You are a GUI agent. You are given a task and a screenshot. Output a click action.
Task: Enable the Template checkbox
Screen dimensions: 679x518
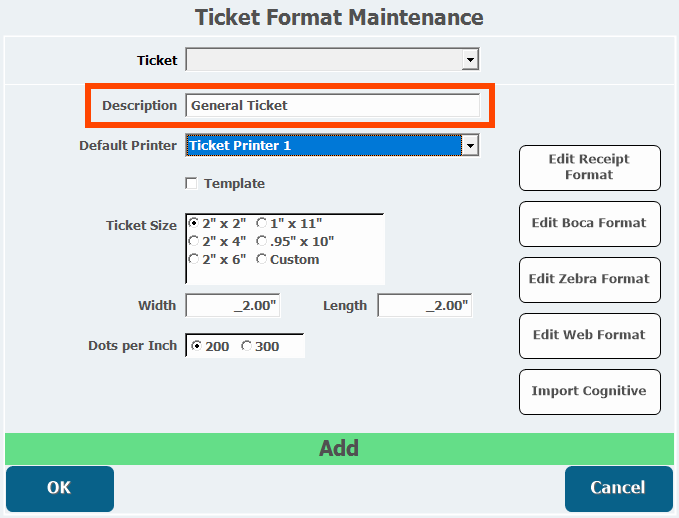(191, 184)
